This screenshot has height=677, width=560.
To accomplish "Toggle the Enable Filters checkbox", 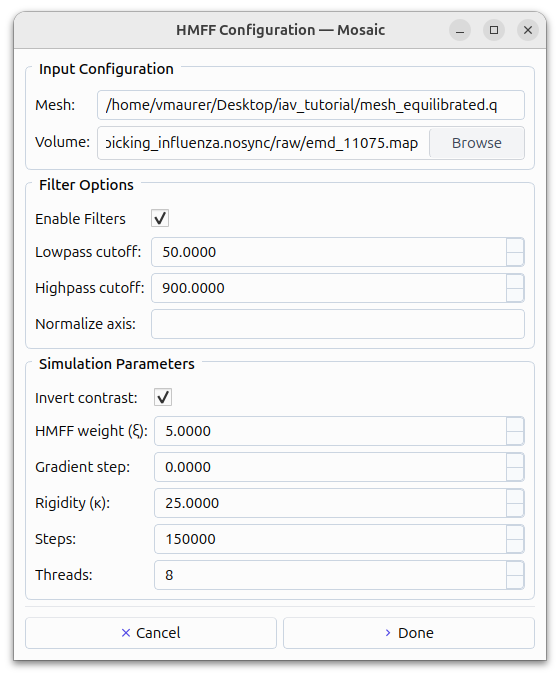I will [x=160, y=218].
